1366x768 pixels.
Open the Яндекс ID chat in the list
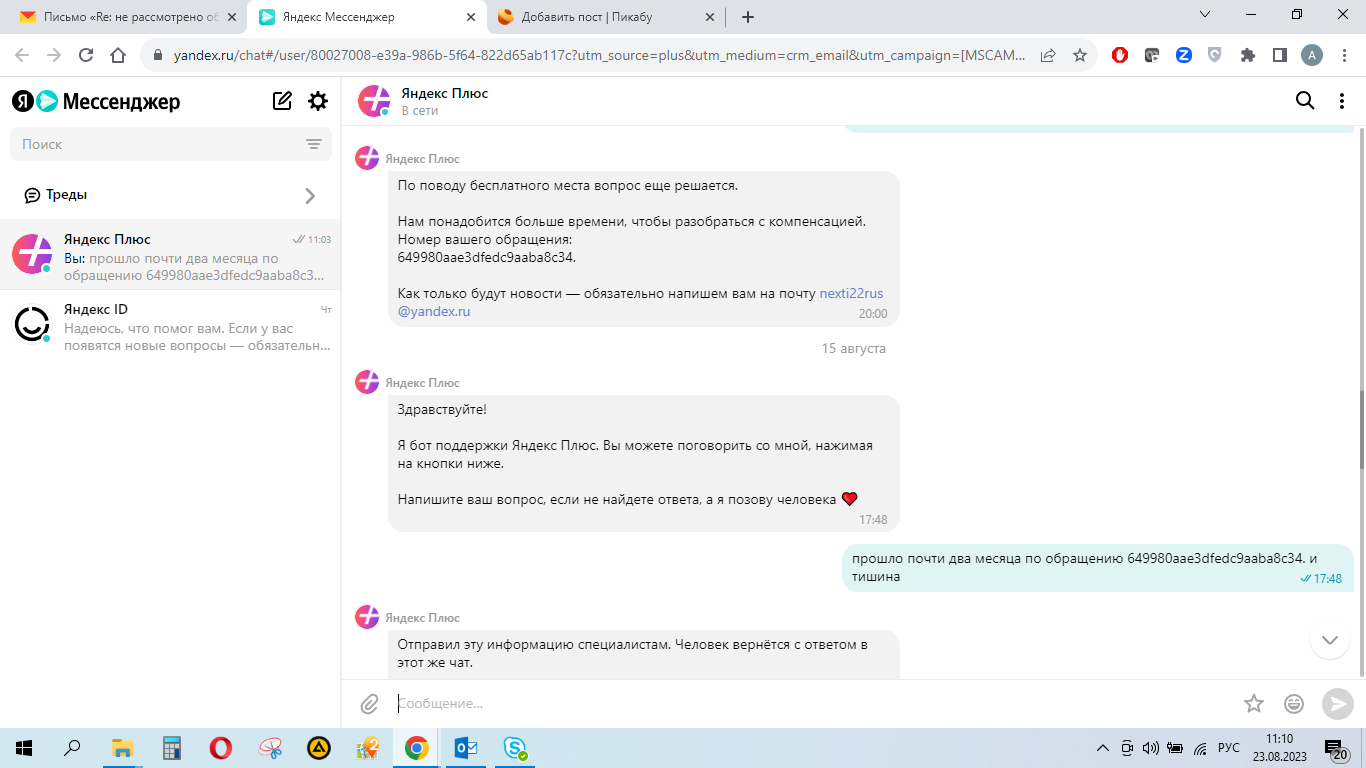(170, 325)
